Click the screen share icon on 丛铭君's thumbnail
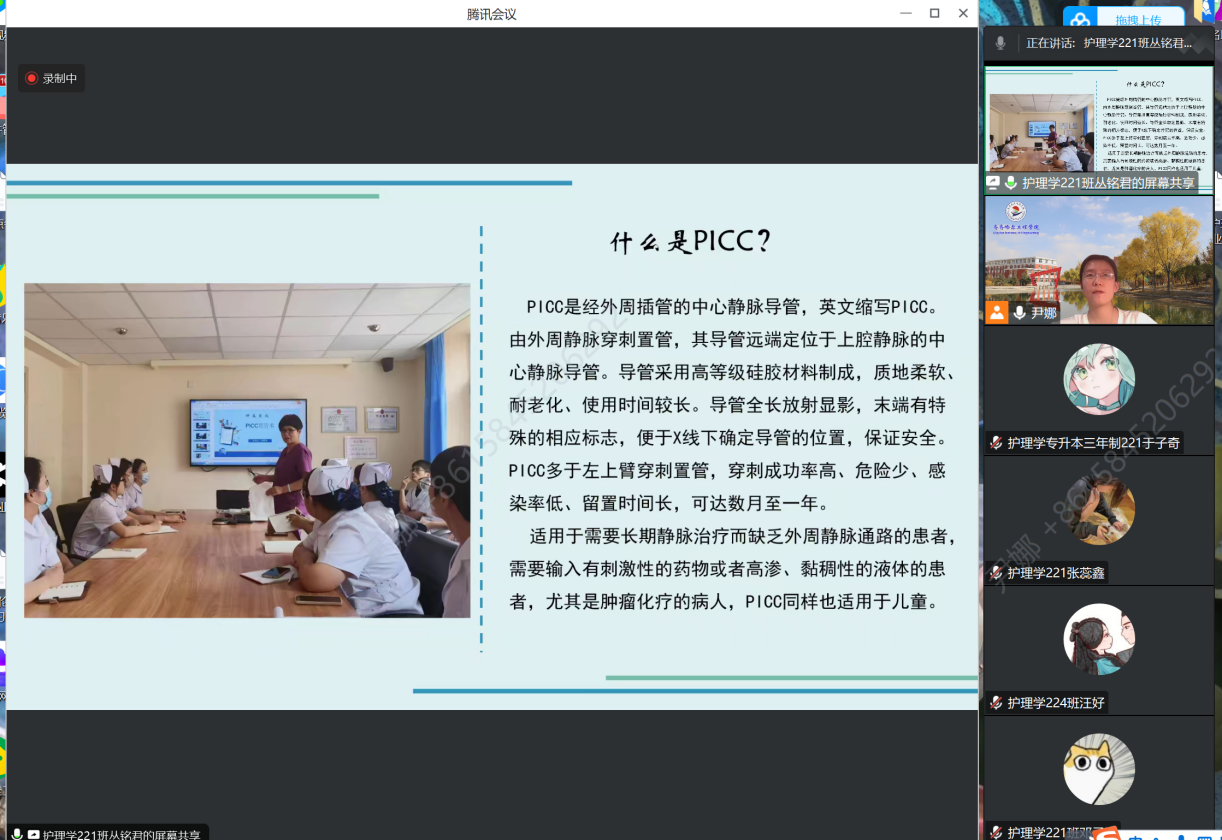The width and height of the screenshot is (1222, 840). [993, 183]
